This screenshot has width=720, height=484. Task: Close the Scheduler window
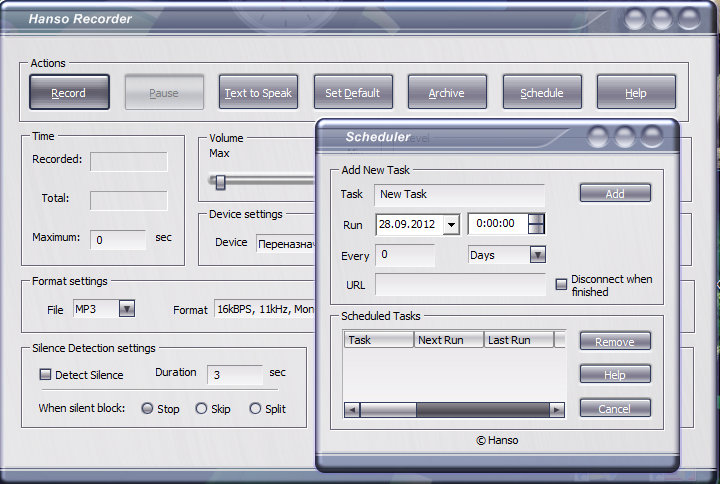[652, 136]
